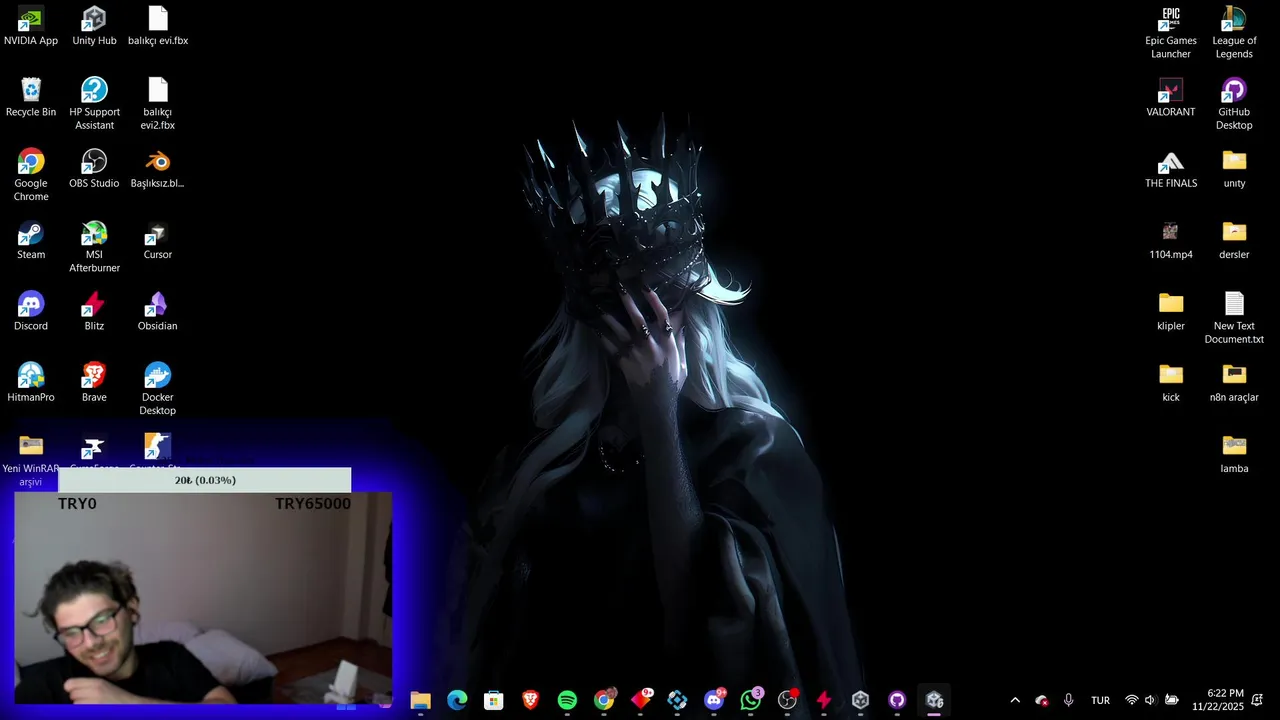The width and height of the screenshot is (1280, 720).
Task: Open the dersler folder
Action: (1234, 240)
